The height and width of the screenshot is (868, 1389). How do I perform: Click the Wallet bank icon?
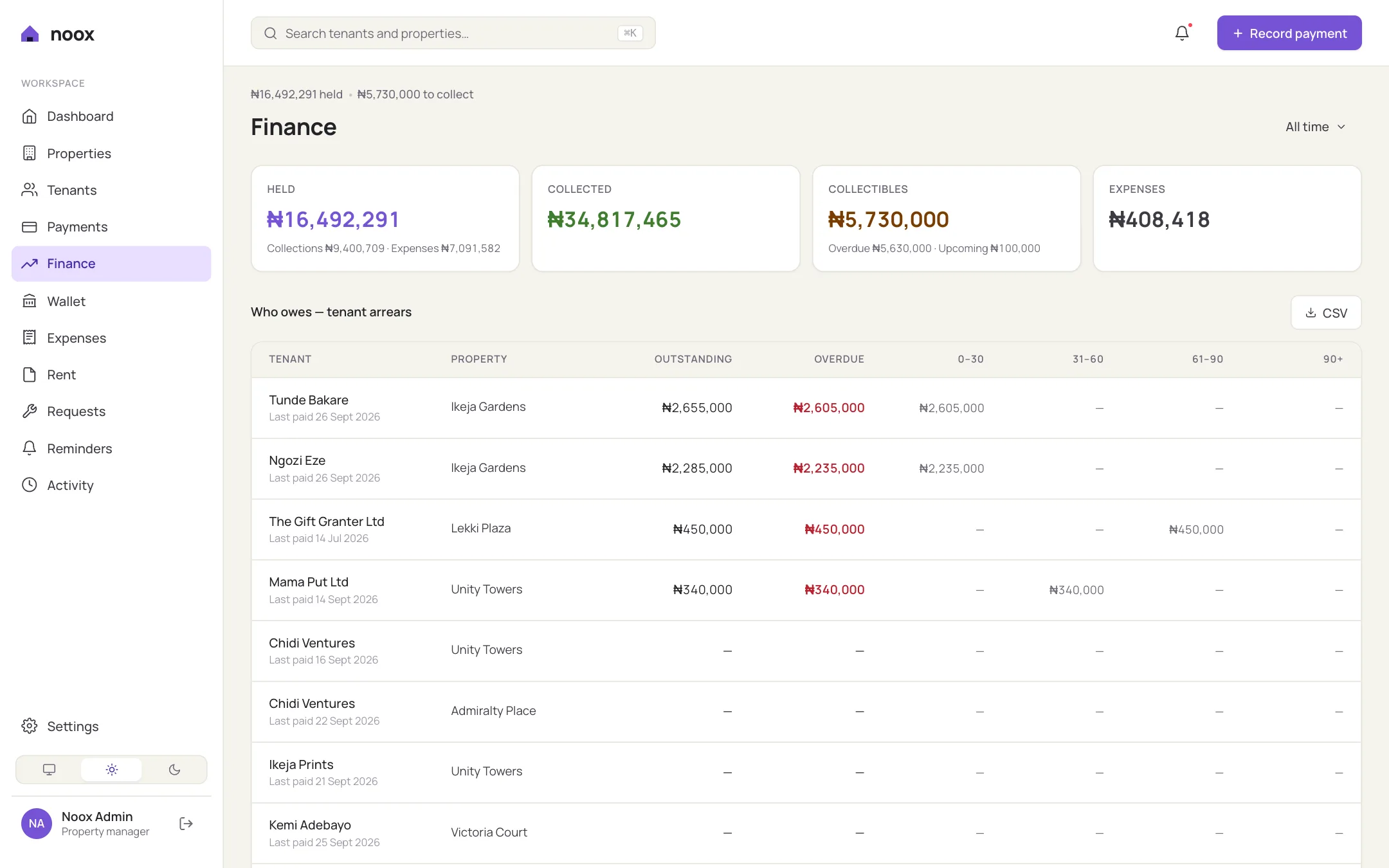[30, 301]
